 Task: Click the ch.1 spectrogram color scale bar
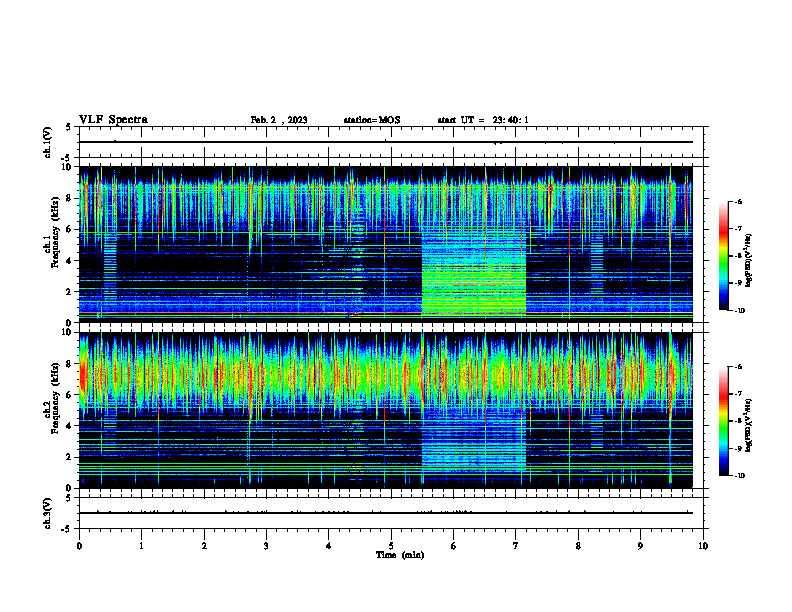pos(723,256)
